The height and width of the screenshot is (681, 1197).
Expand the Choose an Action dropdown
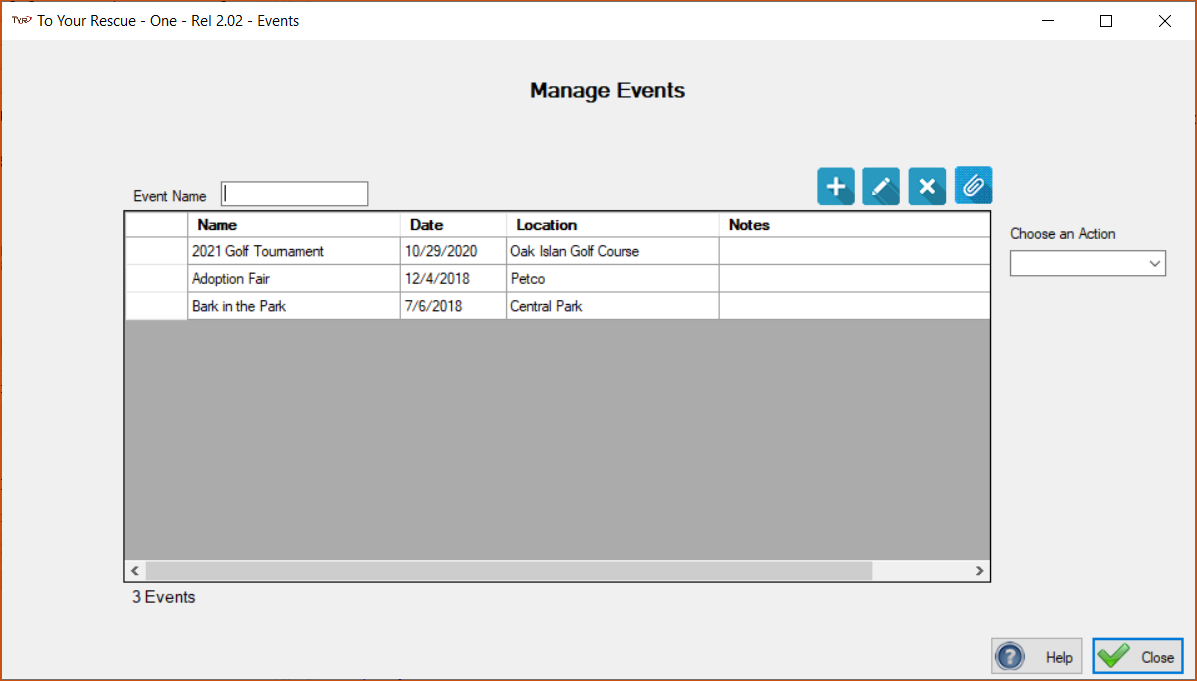(1087, 263)
